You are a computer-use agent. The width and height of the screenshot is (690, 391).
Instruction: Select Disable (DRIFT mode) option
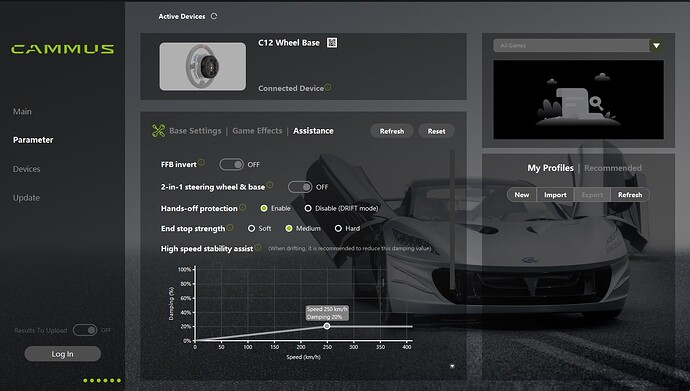click(x=308, y=208)
